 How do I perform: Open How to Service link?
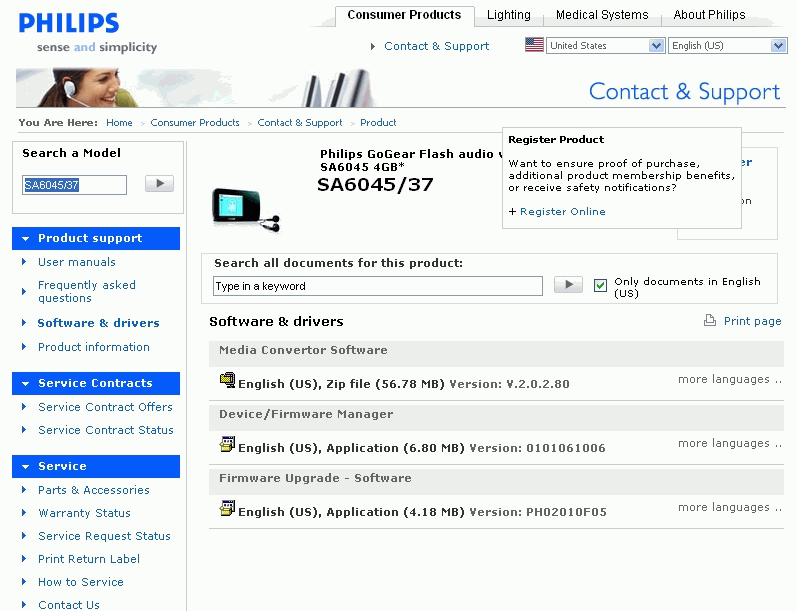tap(81, 582)
